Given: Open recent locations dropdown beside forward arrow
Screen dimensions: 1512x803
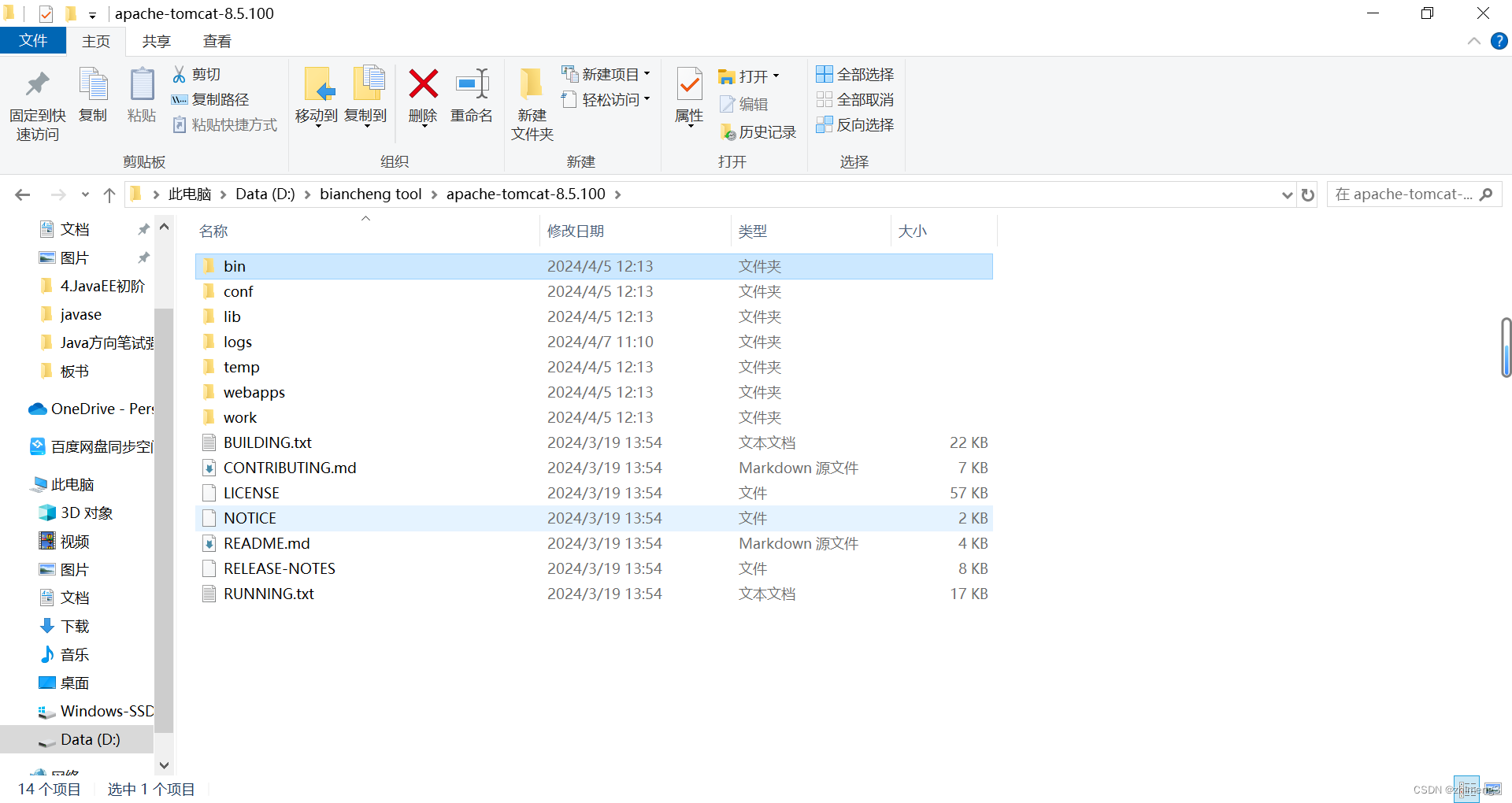Looking at the screenshot, I should pos(85,194).
